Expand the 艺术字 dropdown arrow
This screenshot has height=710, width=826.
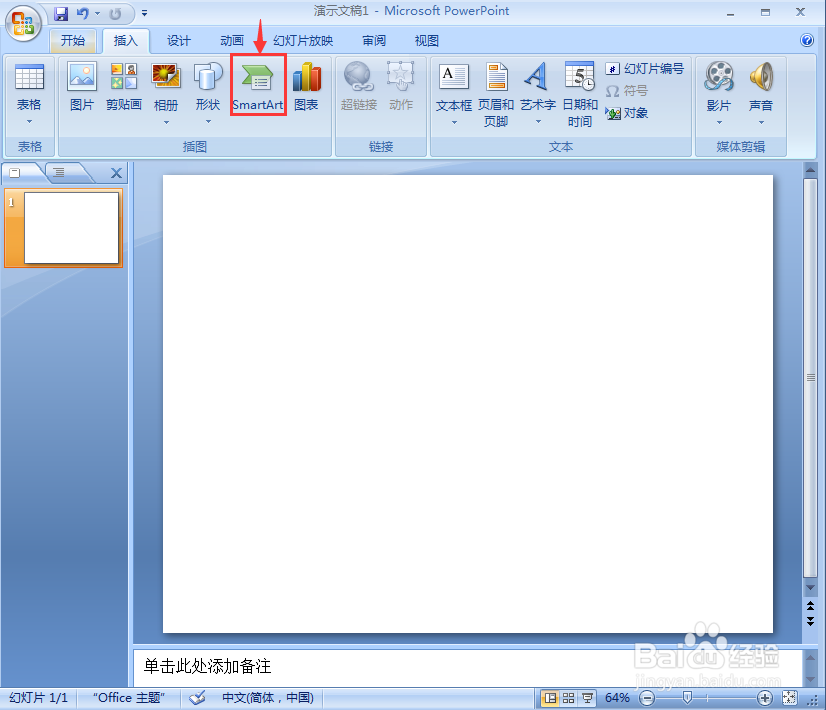point(538,122)
